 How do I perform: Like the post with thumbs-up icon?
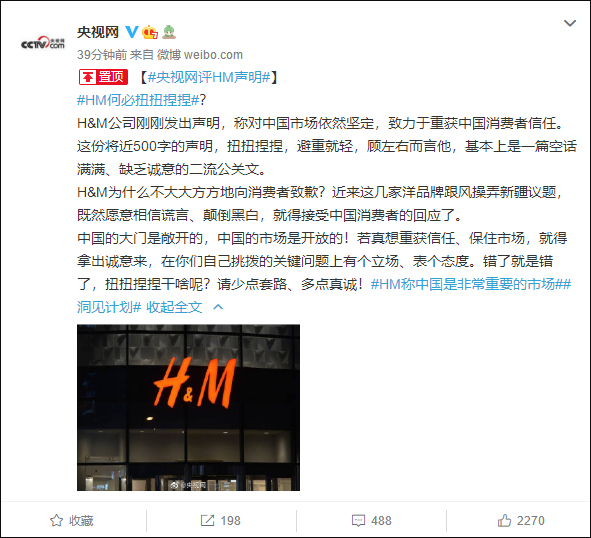pyautogui.click(x=504, y=521)
